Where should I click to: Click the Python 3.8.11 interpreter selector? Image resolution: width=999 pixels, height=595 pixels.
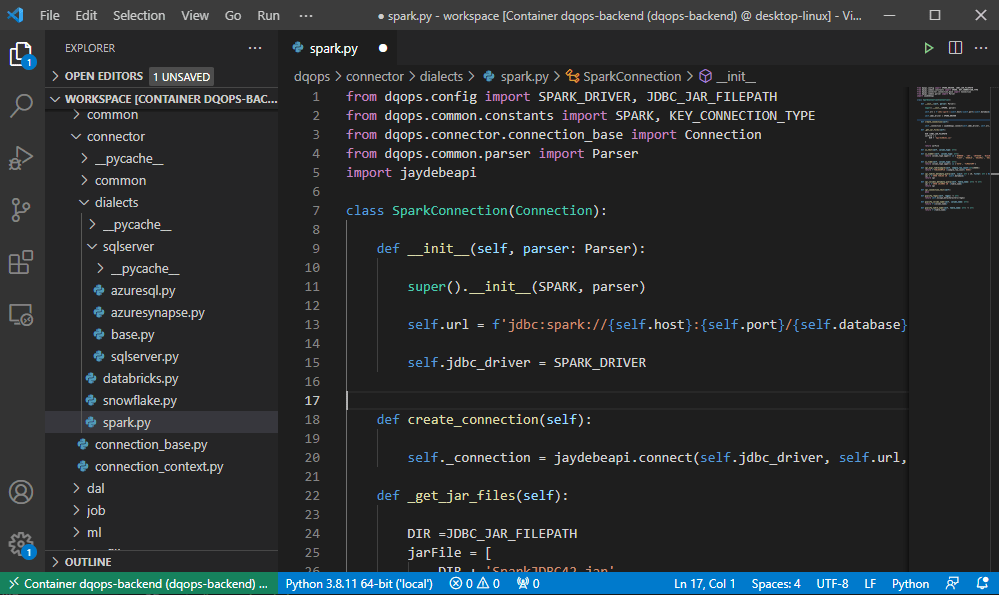click(x=357, y=584)
